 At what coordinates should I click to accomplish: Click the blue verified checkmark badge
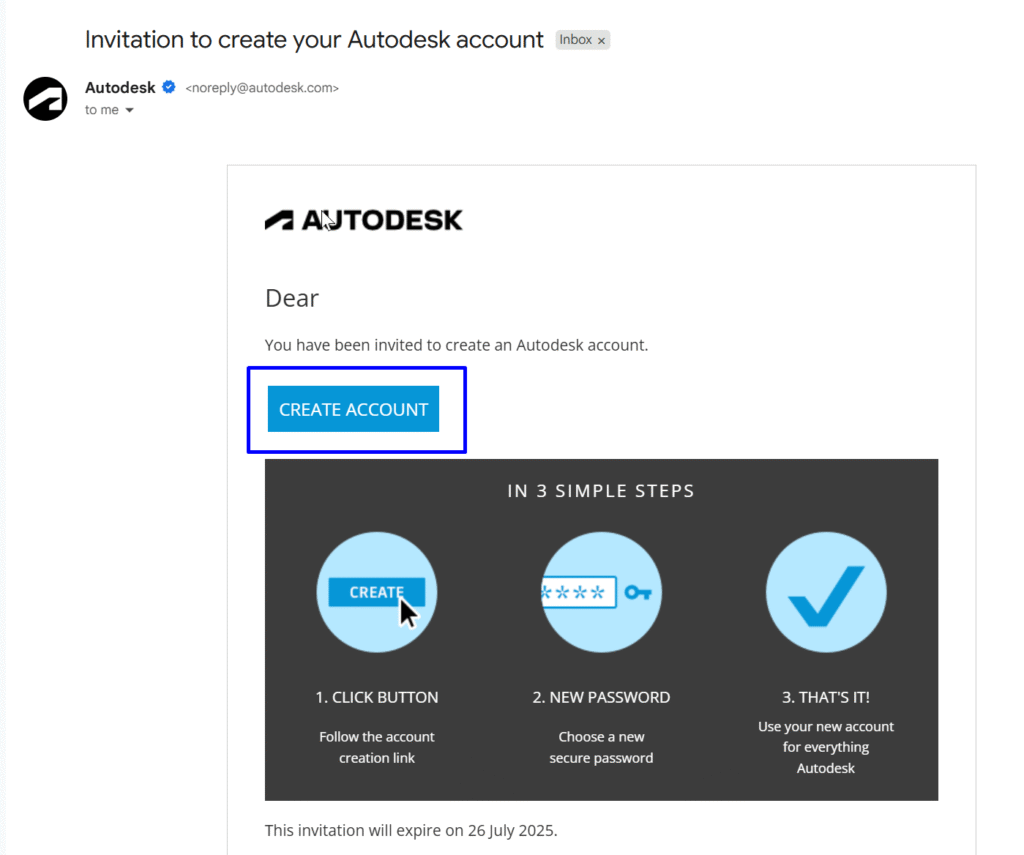click(168, 87)
